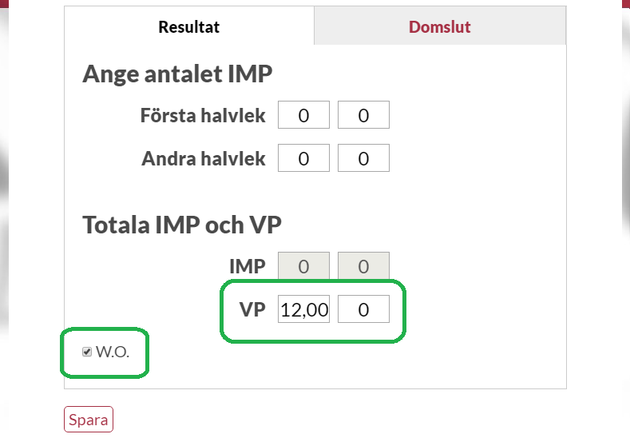Focus first Första halvlek IMP field
Image resolution: width=630 pixels, height=446 pixels.
[303, 115]
